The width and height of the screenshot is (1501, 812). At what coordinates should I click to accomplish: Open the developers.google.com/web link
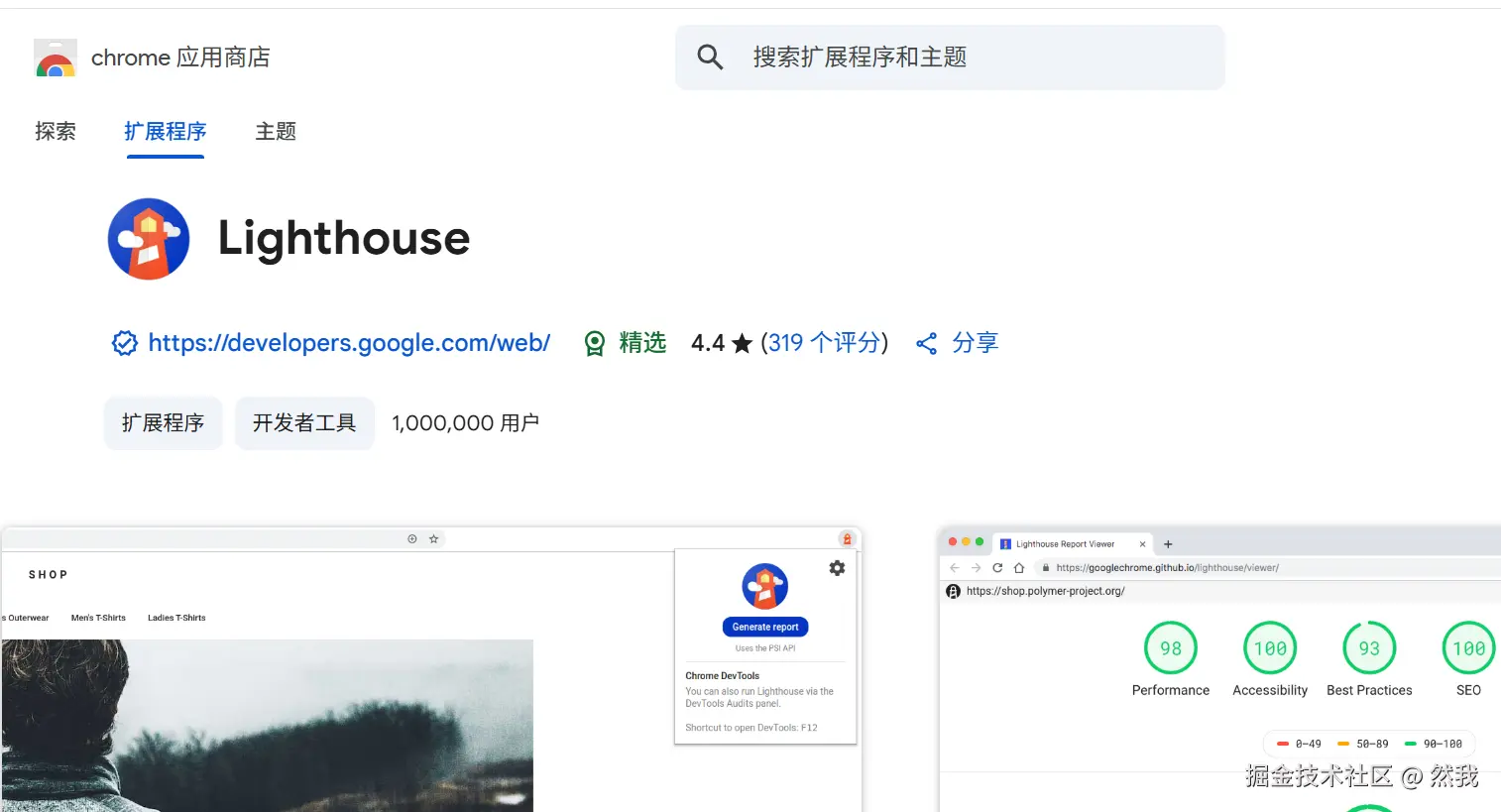pyautogui.click(x=349, y=343)
